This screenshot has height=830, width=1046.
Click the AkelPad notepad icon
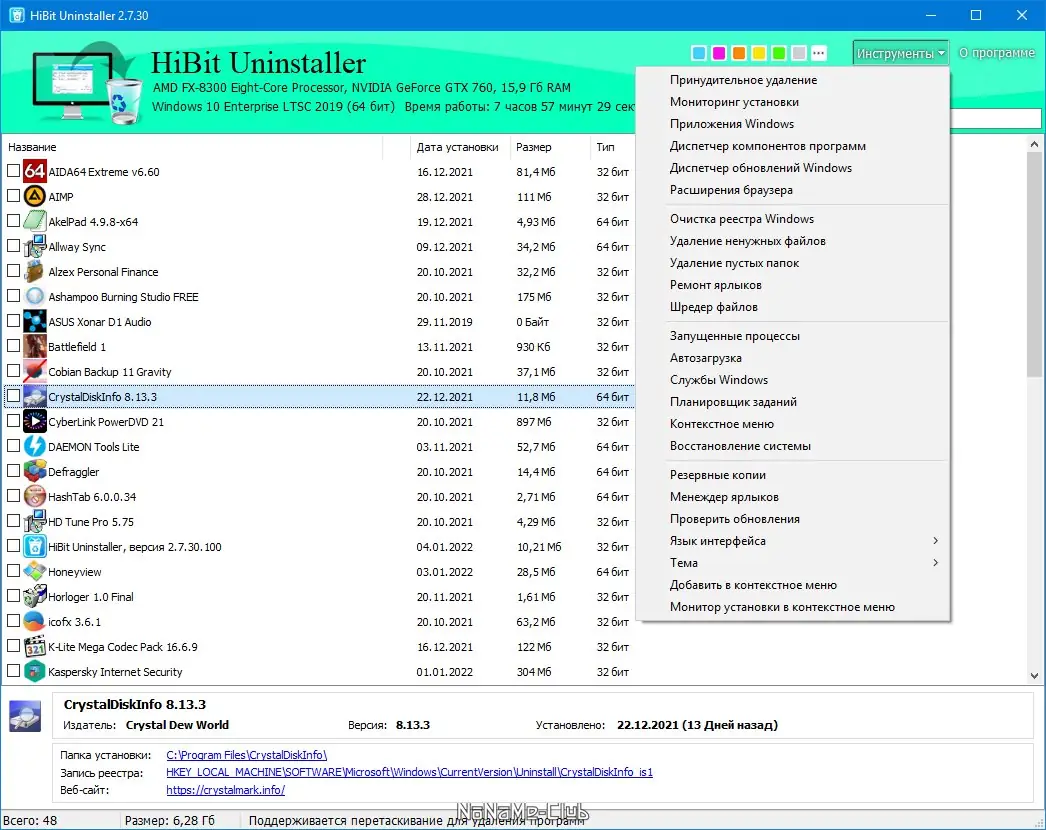(x=35, y=222)
